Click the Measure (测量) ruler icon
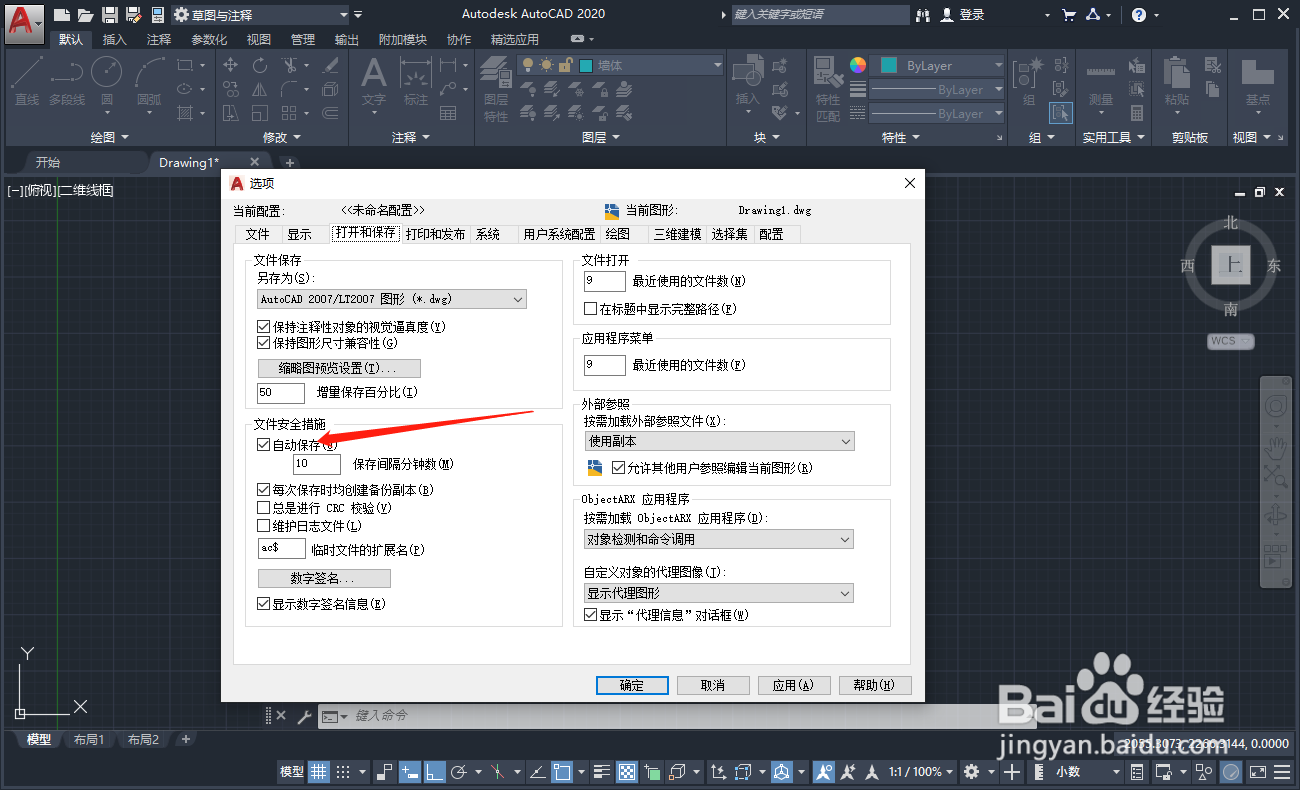 click(x=1101, y=81)
